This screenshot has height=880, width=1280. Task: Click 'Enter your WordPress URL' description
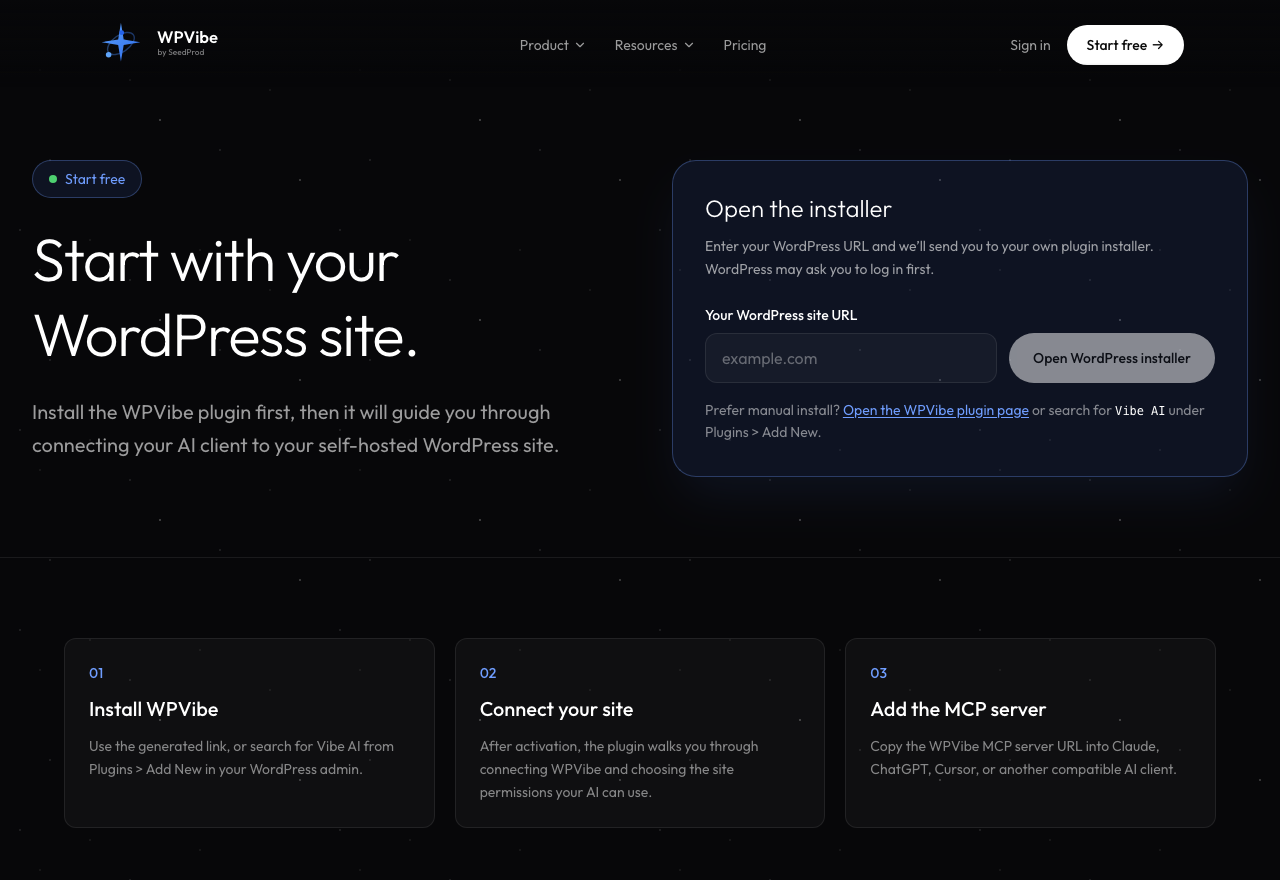pyautogui.click(x=929, y=257)
